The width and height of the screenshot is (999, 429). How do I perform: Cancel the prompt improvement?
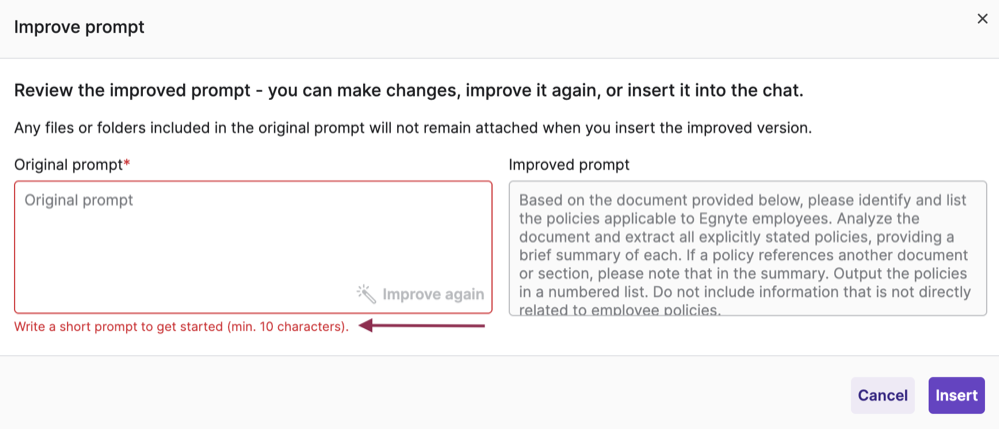[882, 395]
